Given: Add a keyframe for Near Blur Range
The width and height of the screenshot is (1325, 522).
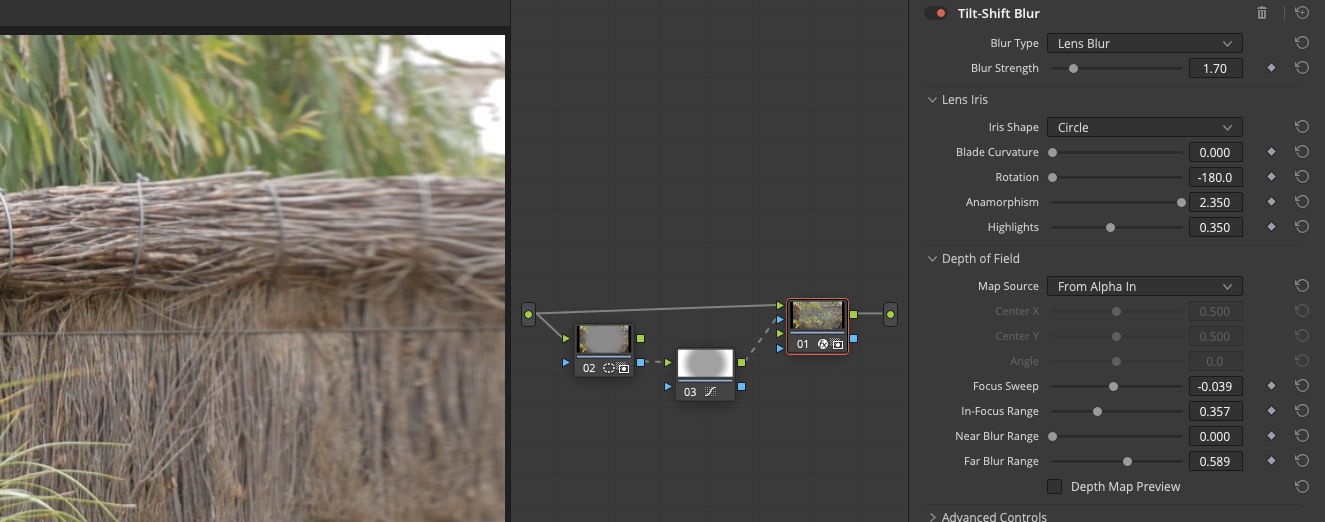Looking at the screenshot, I should pyautogui.click(x=1271, y=436).
